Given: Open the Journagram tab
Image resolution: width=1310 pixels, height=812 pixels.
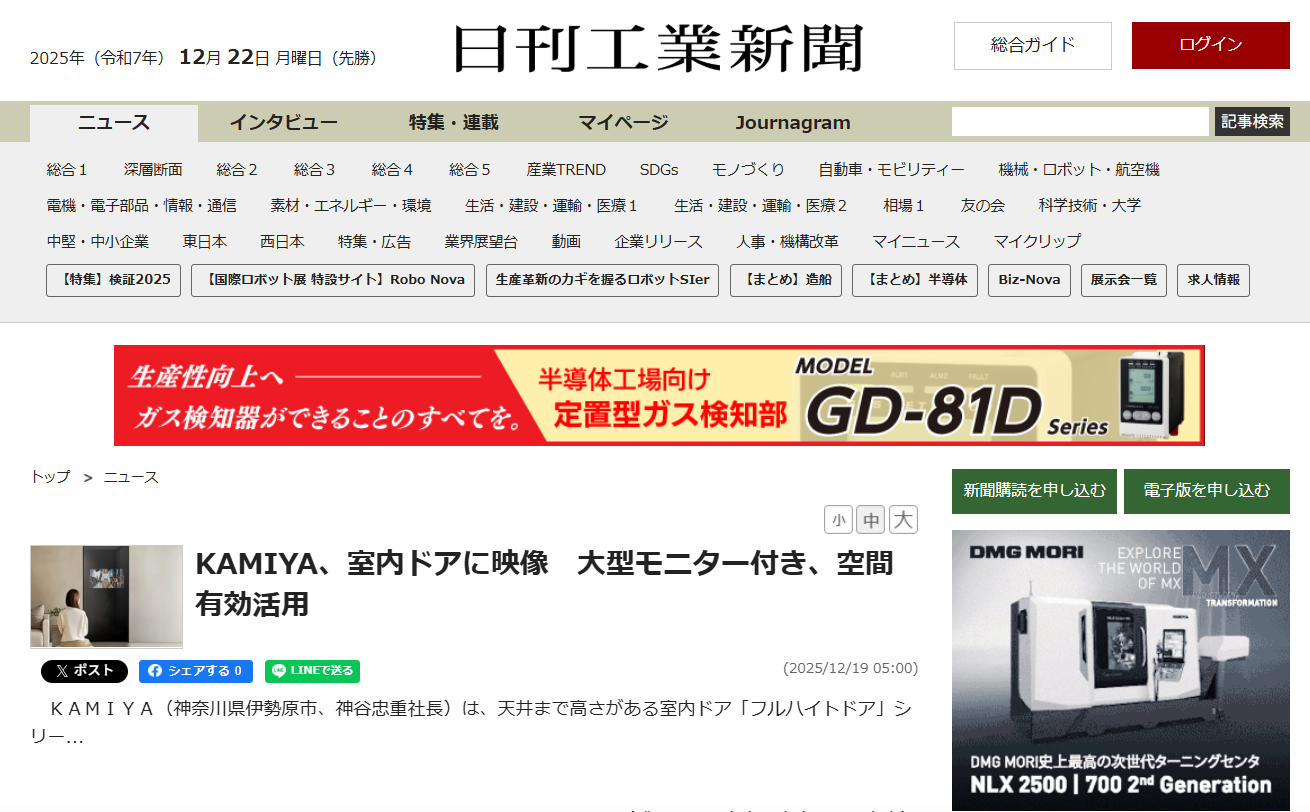Looking at the screenshot, I should (x=792, y=123).
